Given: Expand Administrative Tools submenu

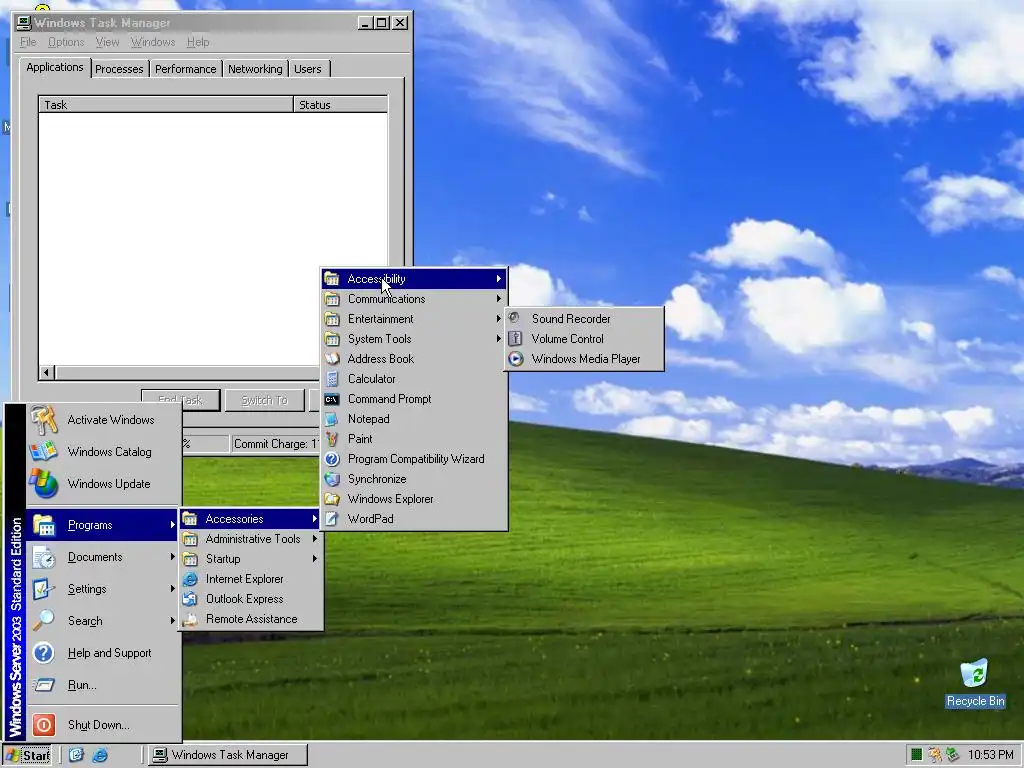Looking at the screenshot, I should click(x=251, y=539).
